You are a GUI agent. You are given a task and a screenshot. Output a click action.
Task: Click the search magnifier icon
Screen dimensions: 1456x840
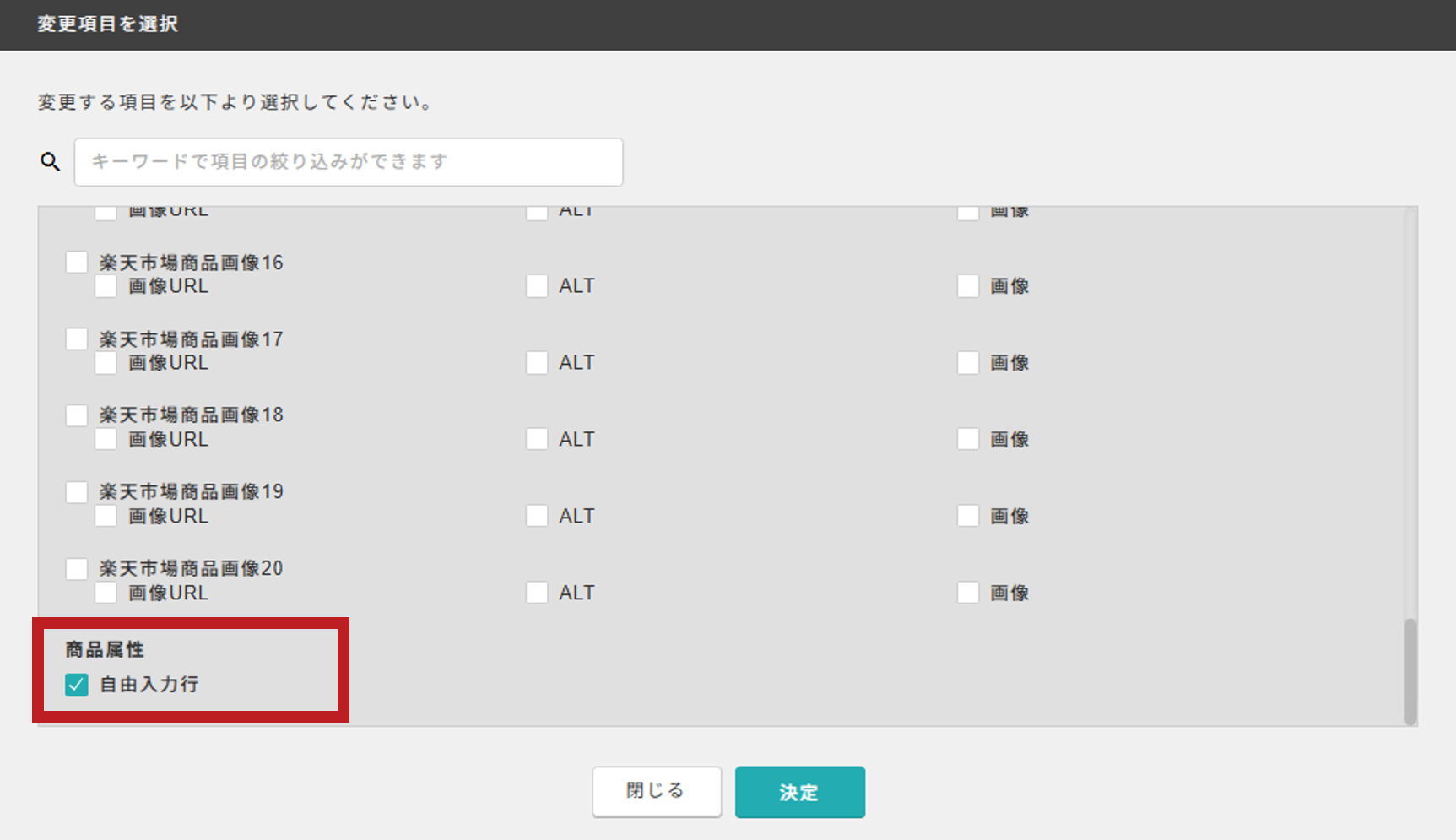tap(51, 161)
